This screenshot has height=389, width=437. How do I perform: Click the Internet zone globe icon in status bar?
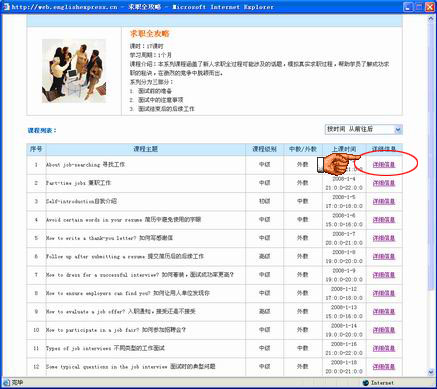(366, 383)
